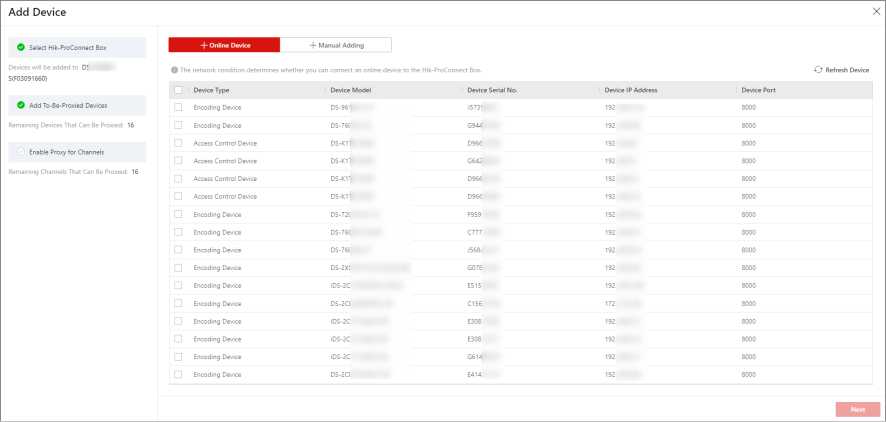Switch to the Manual Adding tab
The width and height of the screenshot is (886, 422).
pyautogui.click(x=336, y=45)
